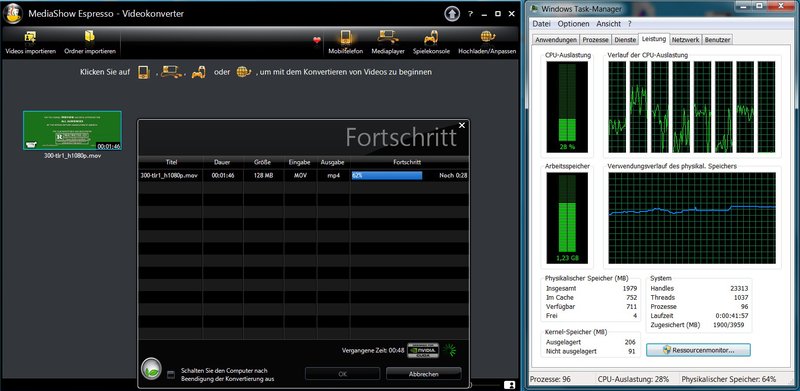The width and height of the screenshot is (800, 391).
Task: Click the NVIDIA CUDA badge
Action: [423, 350]
